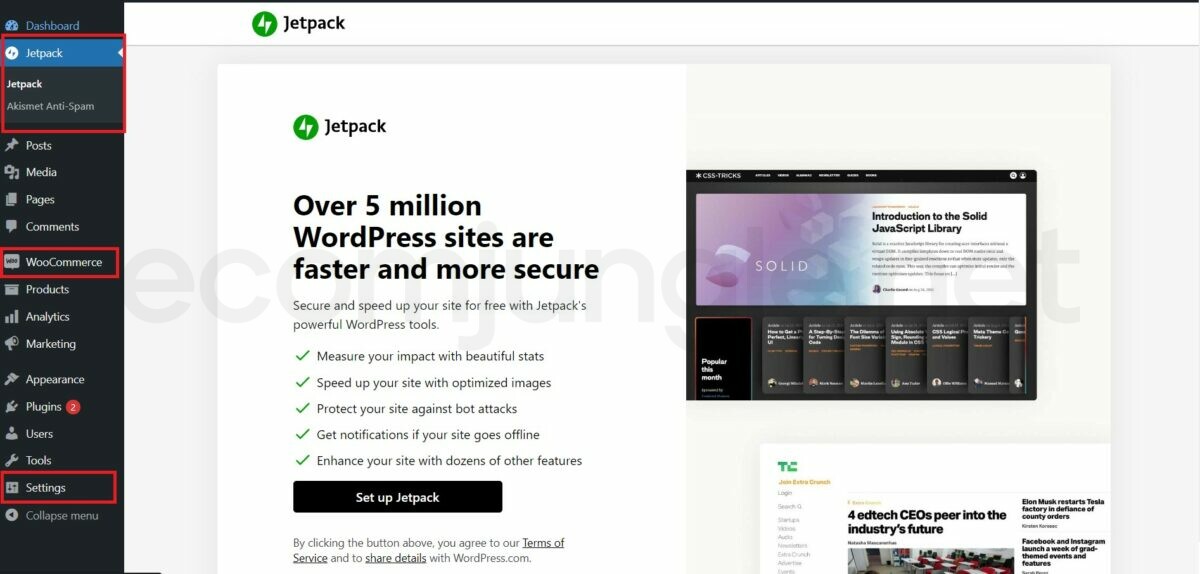
Task: Open the Appearance brush icon
Action: [12, 379]
